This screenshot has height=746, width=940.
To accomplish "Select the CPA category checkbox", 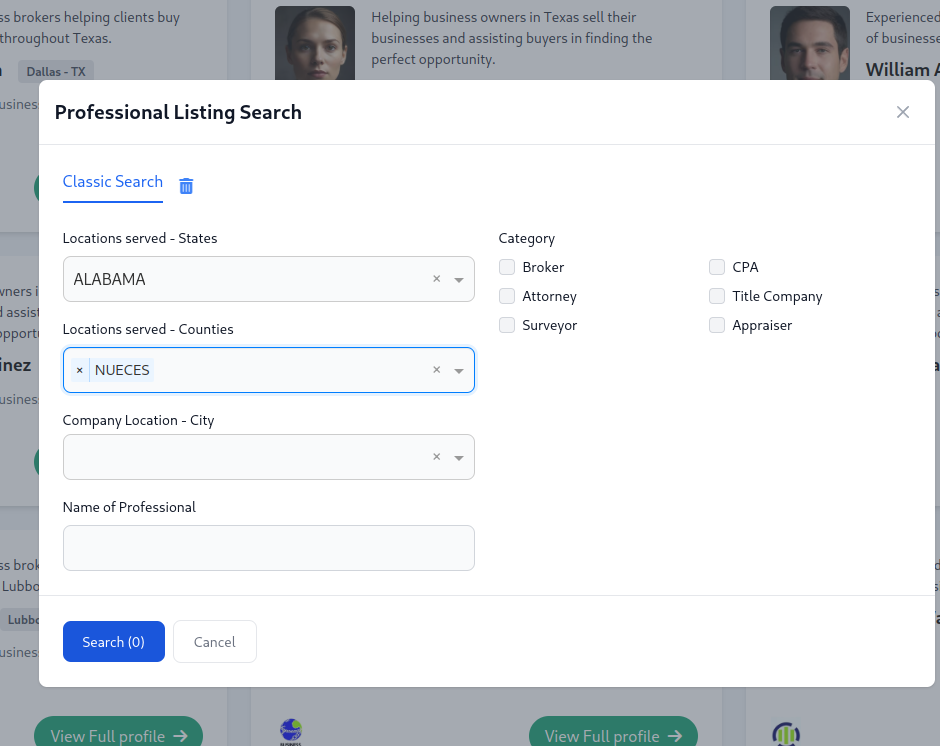I will (717, 267).
